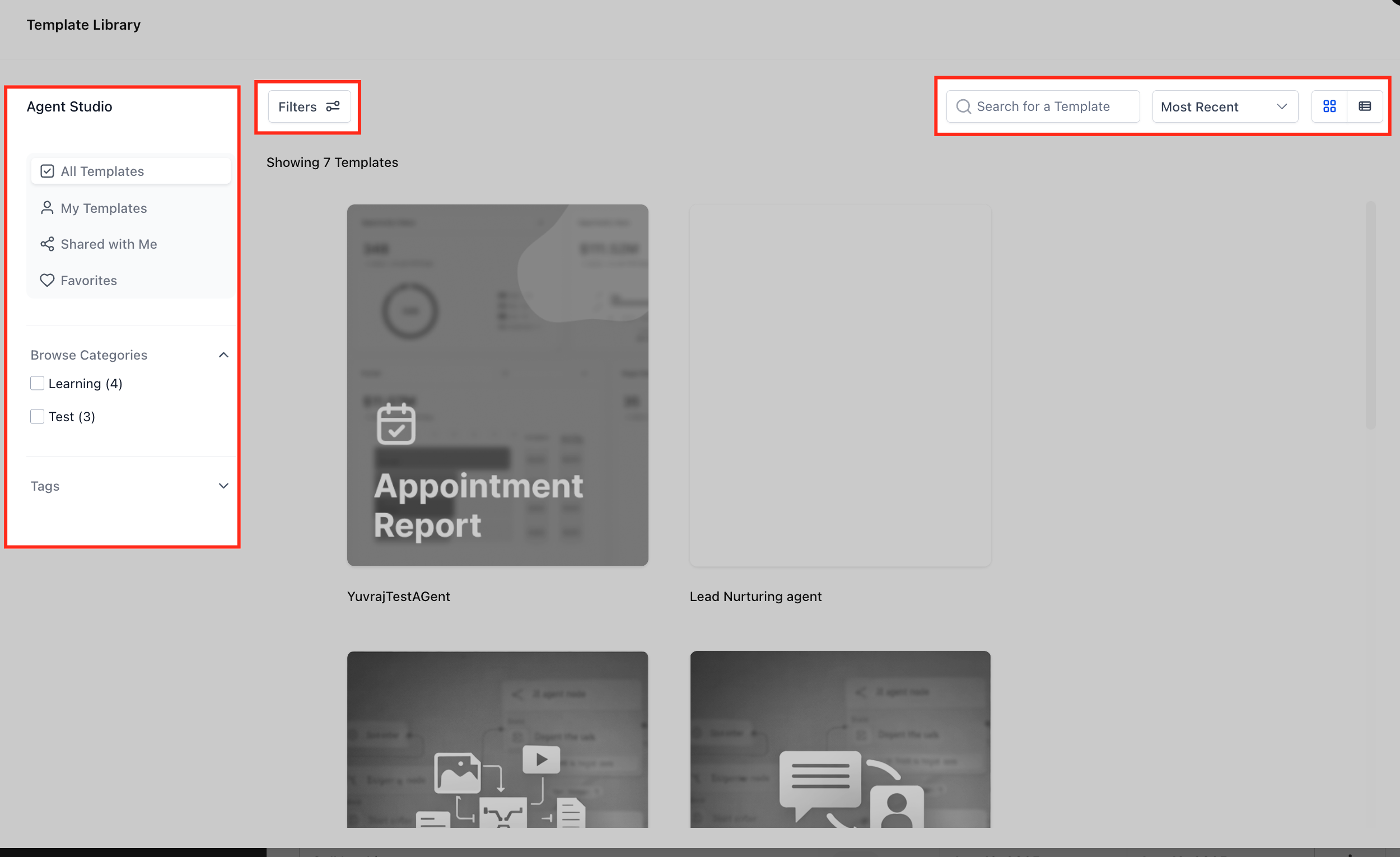Click the vertical scrollbar of template list
The height and width of the screenshot is (857, 1400).
coord(1370,315)
